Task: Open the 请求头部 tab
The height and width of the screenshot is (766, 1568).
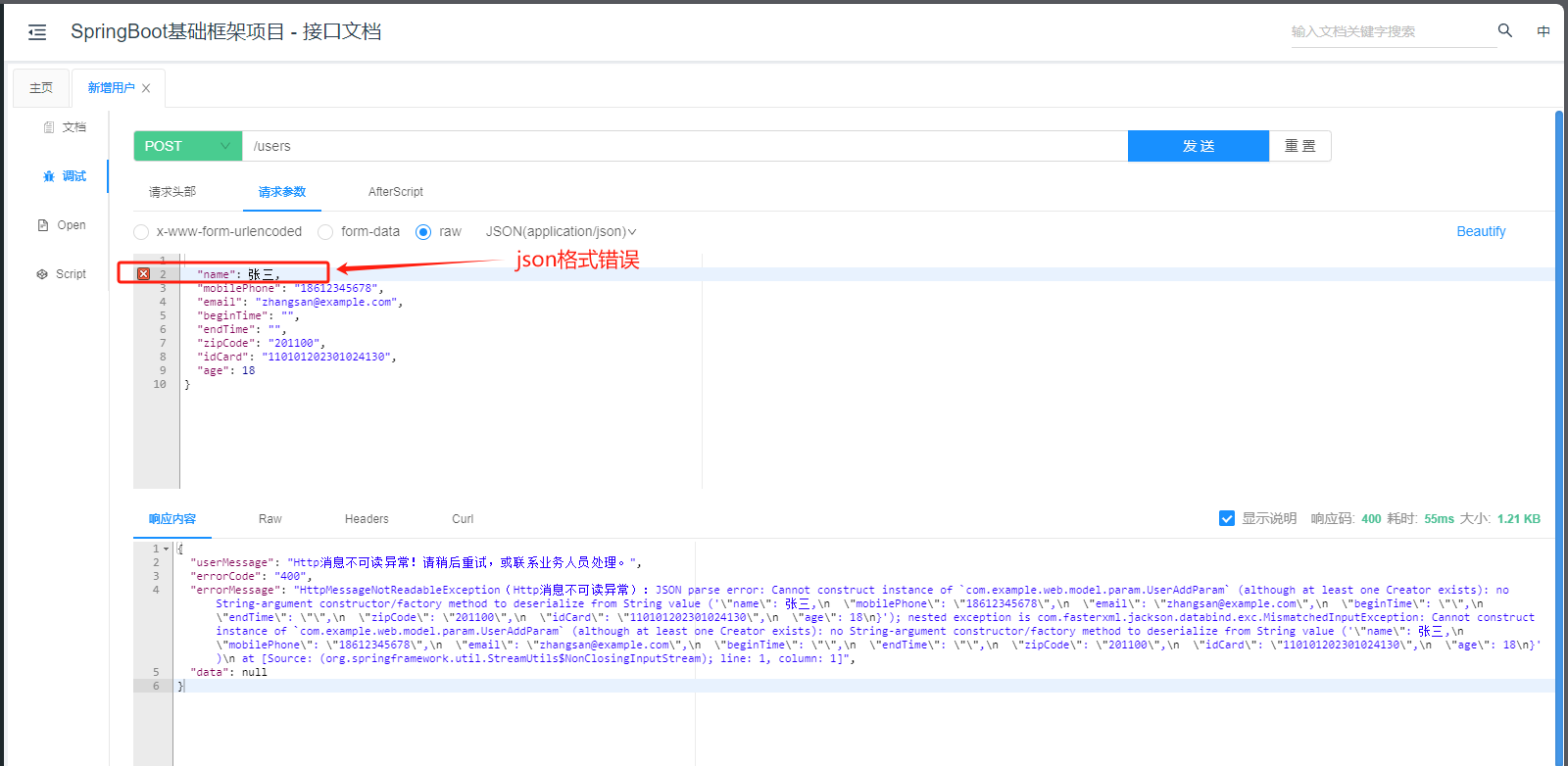Action: (x=172, y=192)
